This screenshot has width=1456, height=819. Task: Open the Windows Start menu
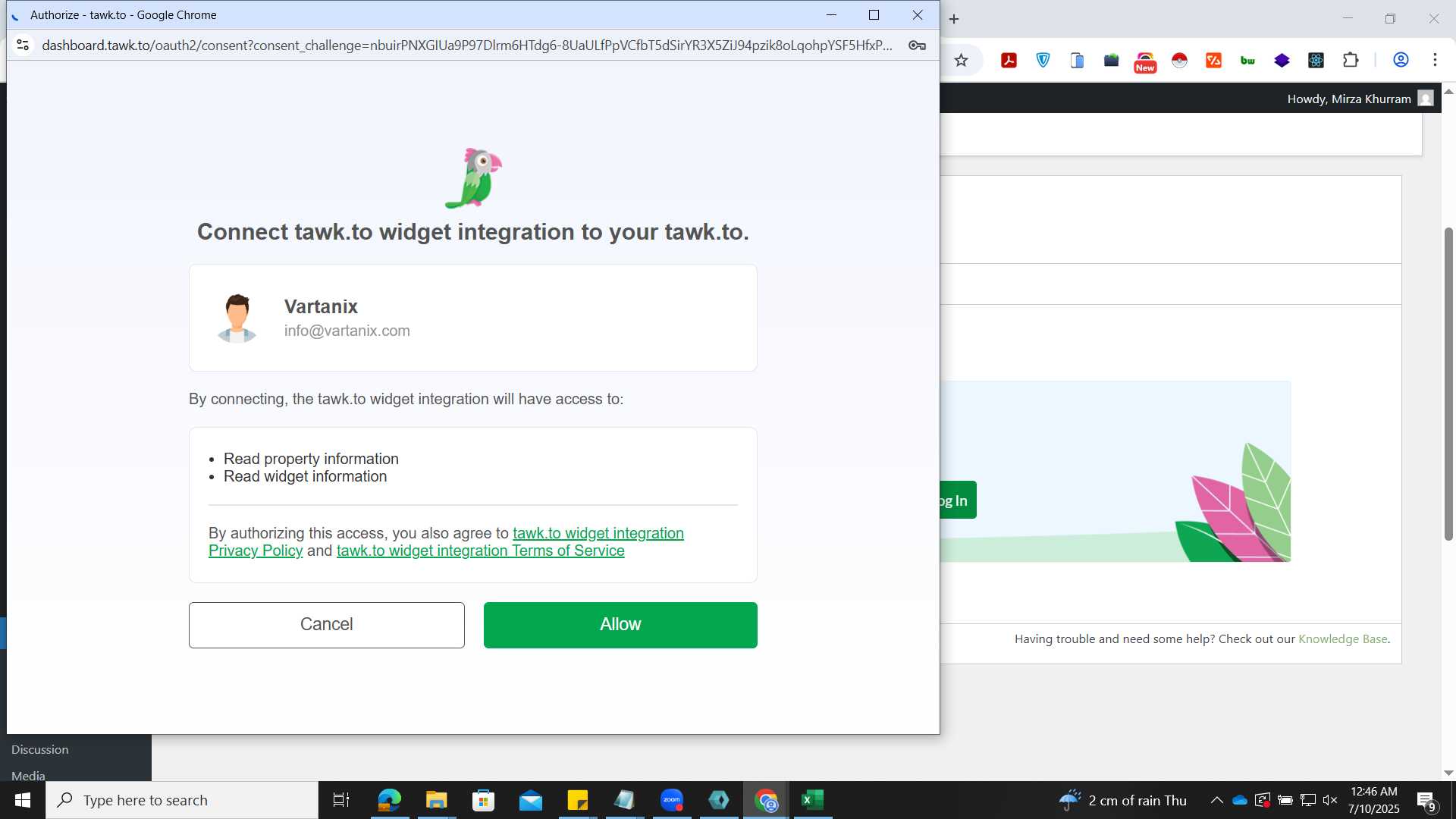[x=23, y=800]
